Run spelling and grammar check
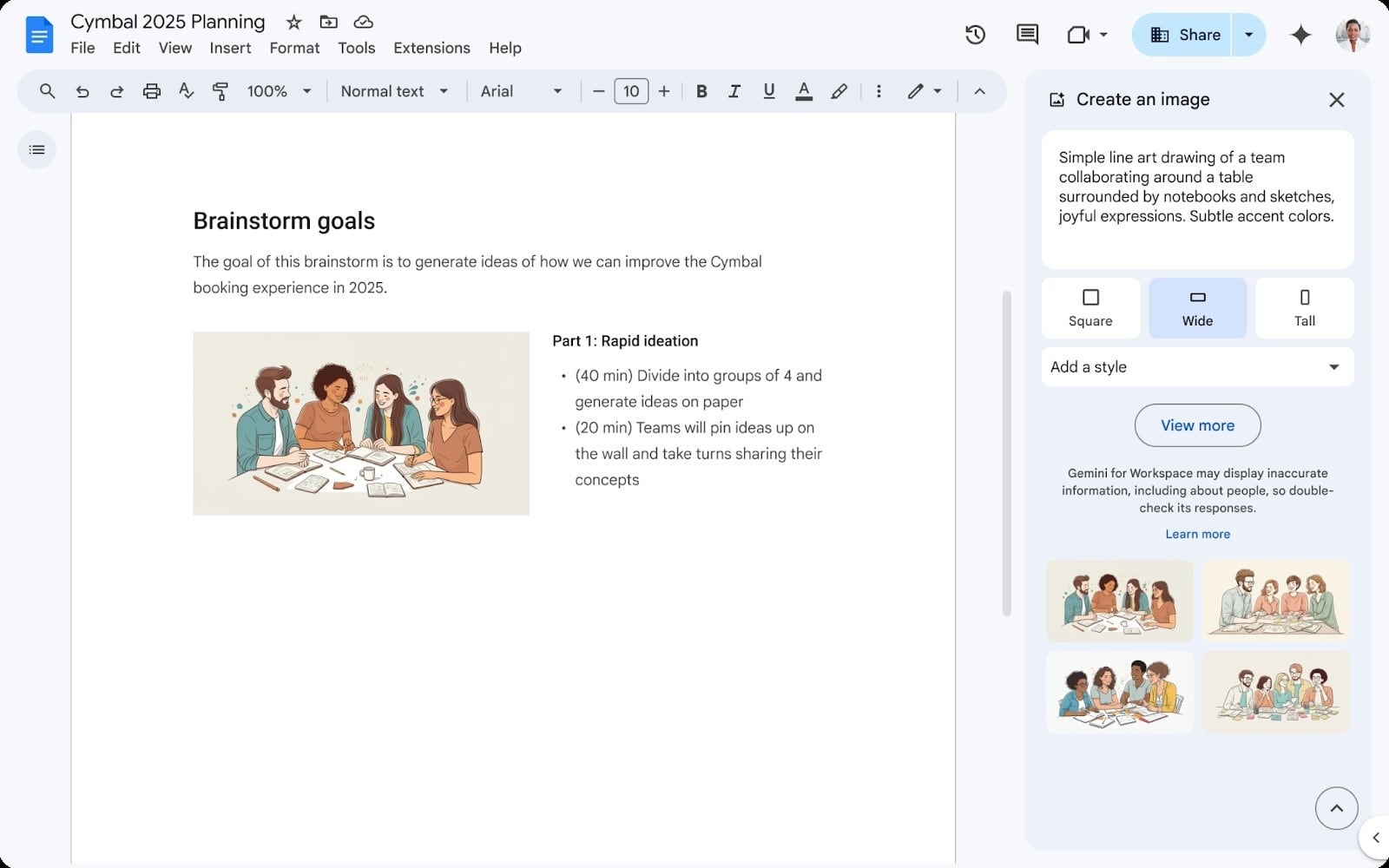The image size is (1389, 868). [186, 91]
